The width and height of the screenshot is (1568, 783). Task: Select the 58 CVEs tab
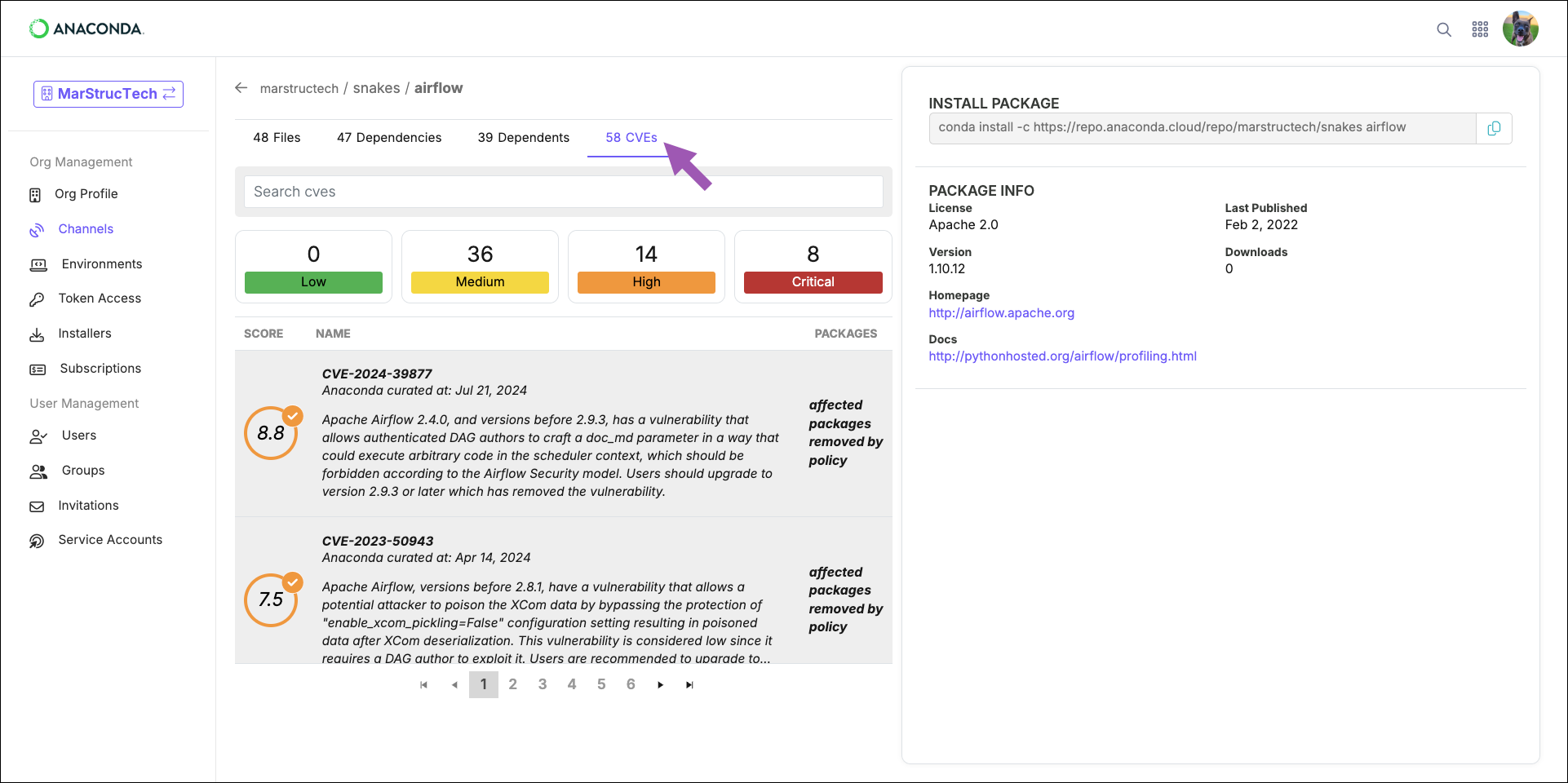631,138
